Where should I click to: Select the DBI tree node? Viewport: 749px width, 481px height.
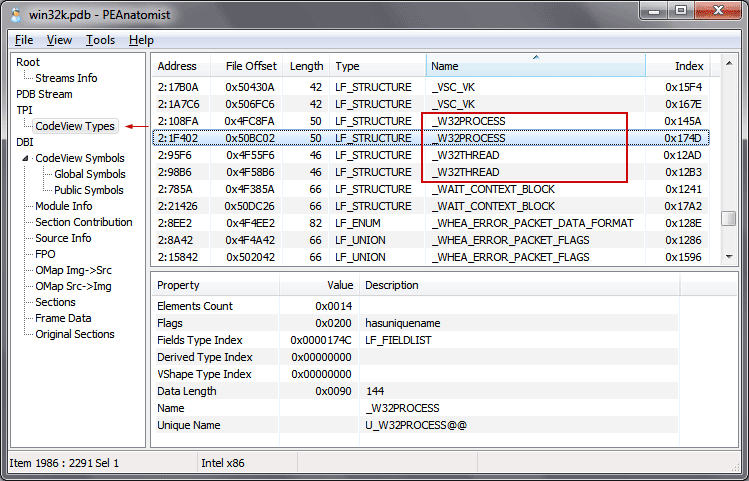24,142
